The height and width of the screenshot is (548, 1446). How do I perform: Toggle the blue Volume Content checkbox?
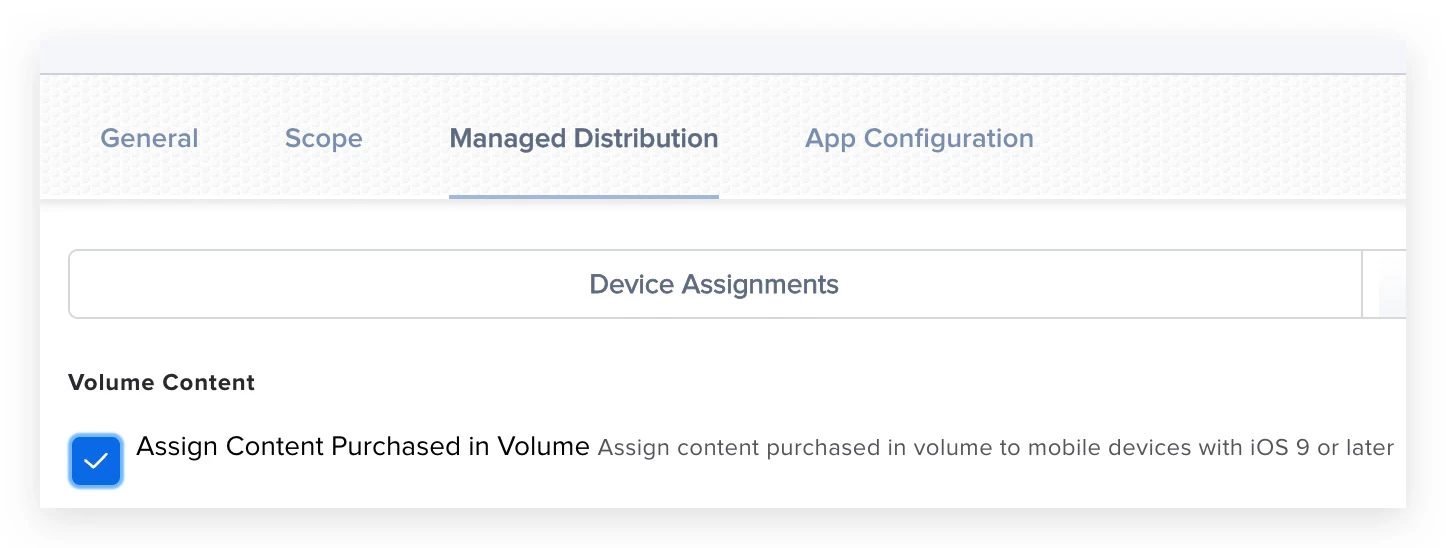[96, 461]
